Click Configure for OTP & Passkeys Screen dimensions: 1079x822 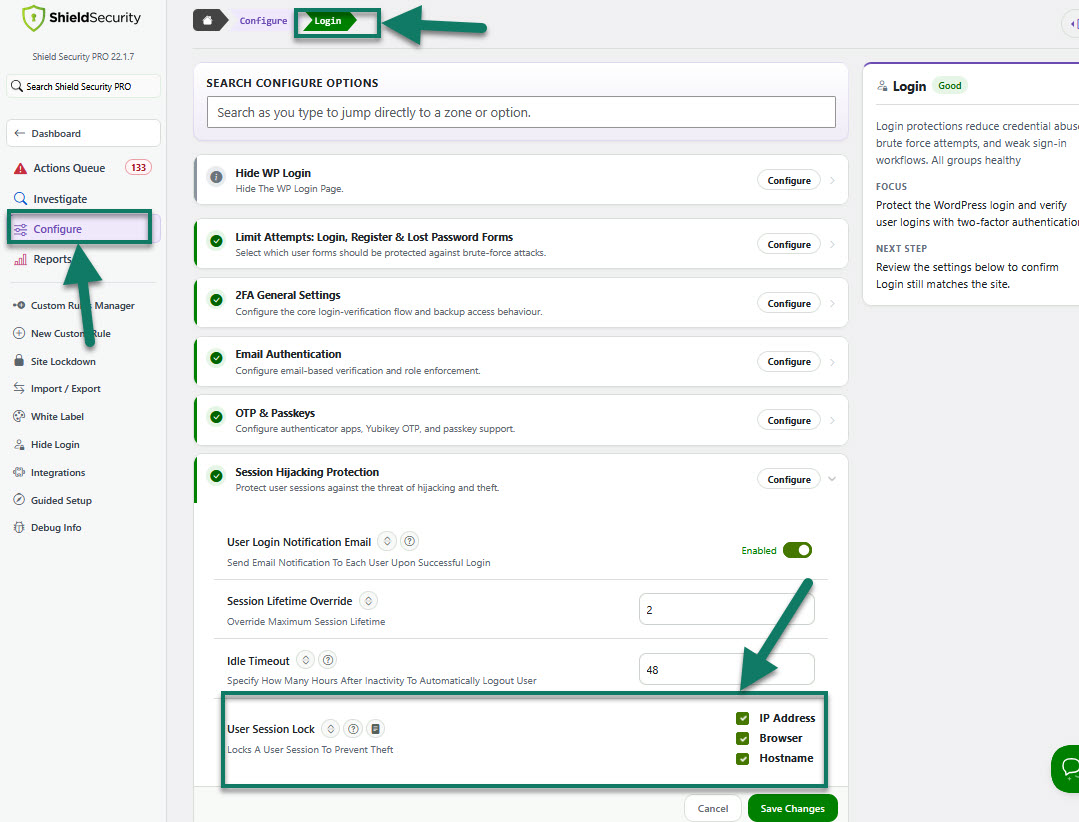[789, 420]
